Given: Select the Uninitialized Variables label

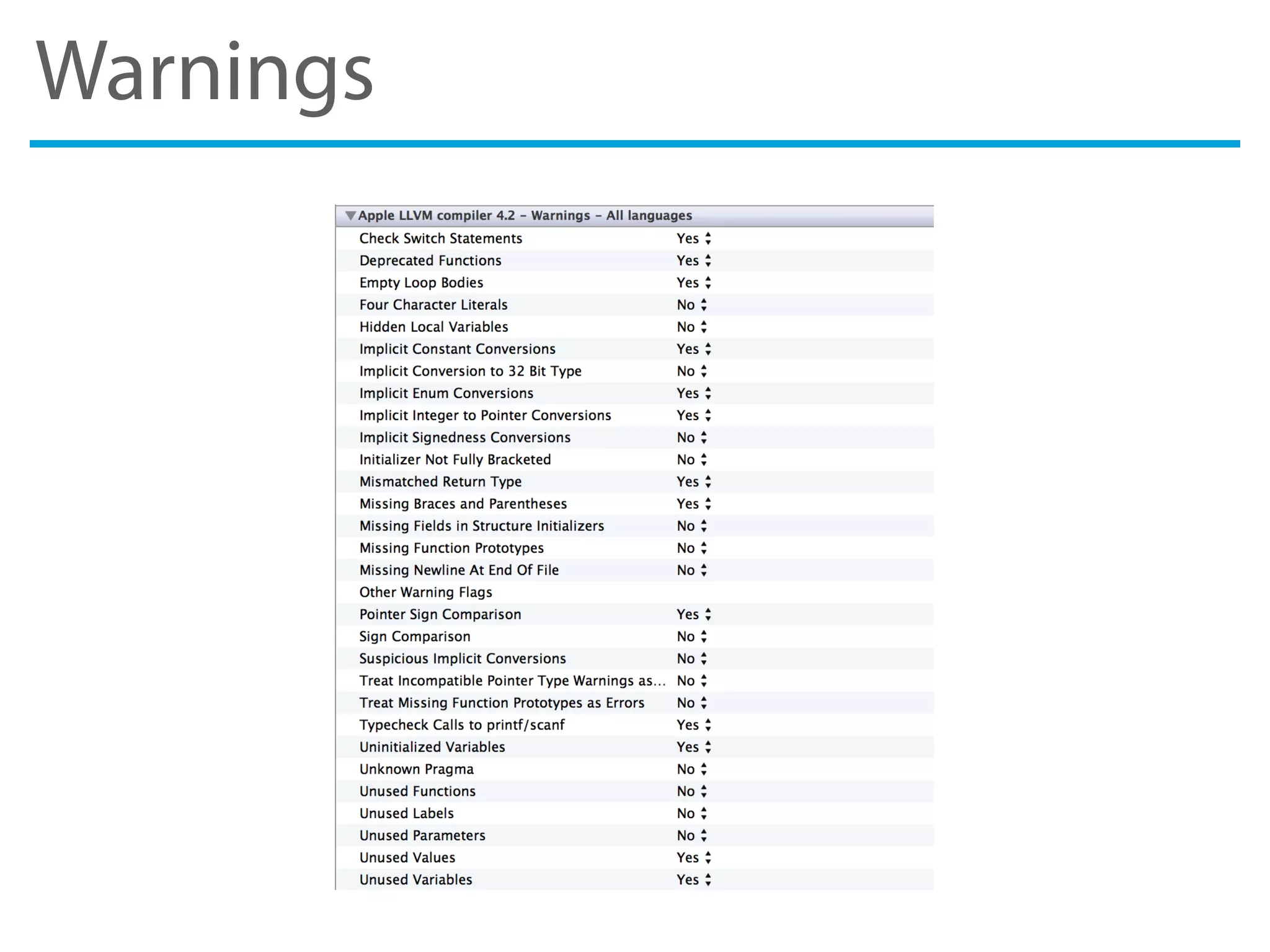Looking at the screenshot, I should point(432,747).
